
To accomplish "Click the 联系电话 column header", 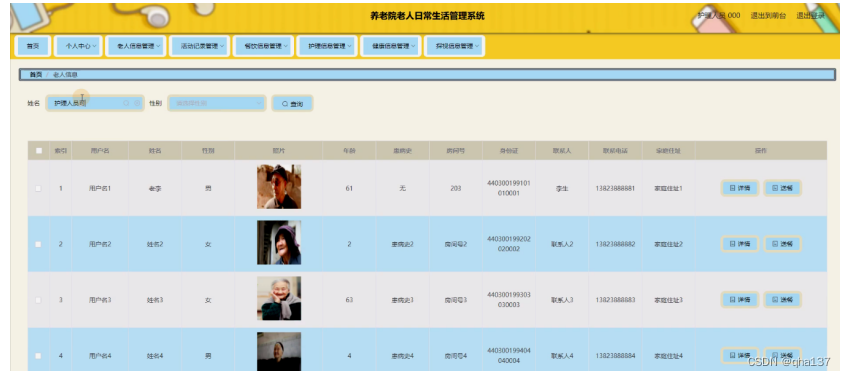I will (615, 151).
